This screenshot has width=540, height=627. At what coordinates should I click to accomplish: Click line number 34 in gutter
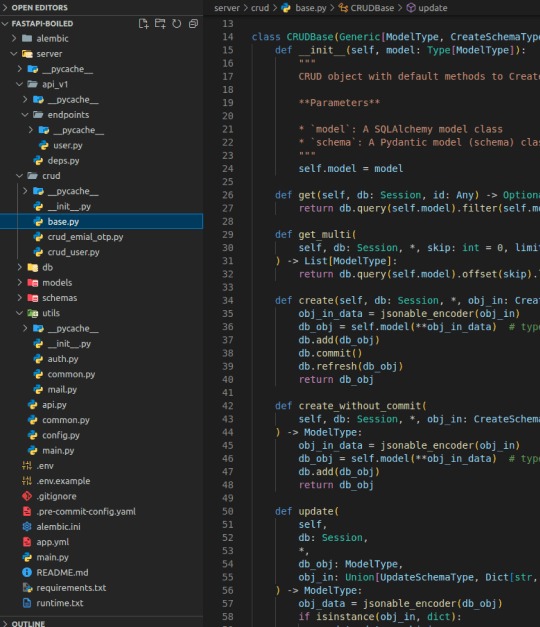pos(228,300)
